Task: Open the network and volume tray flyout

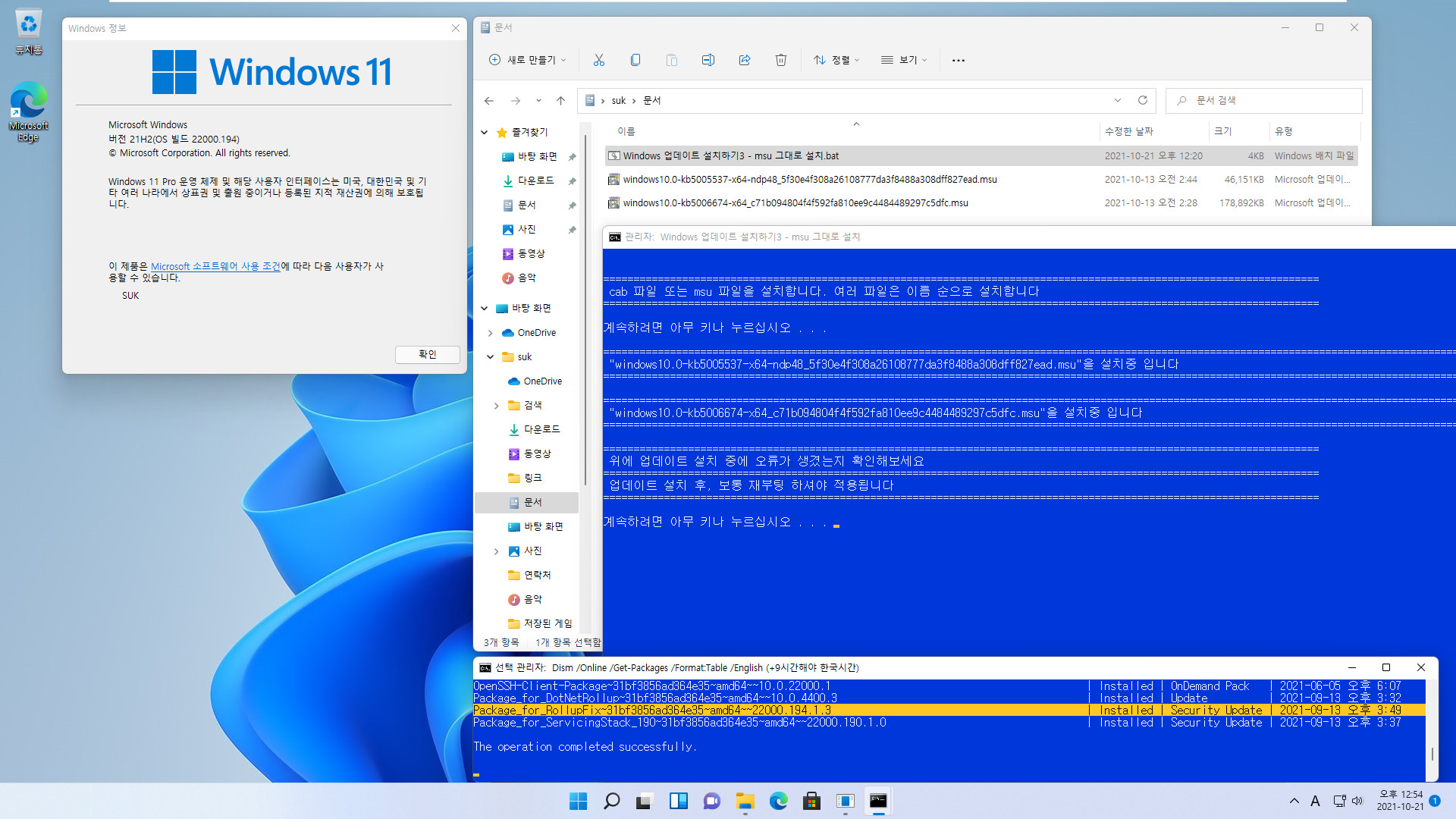Action: tap(1348, 801)
